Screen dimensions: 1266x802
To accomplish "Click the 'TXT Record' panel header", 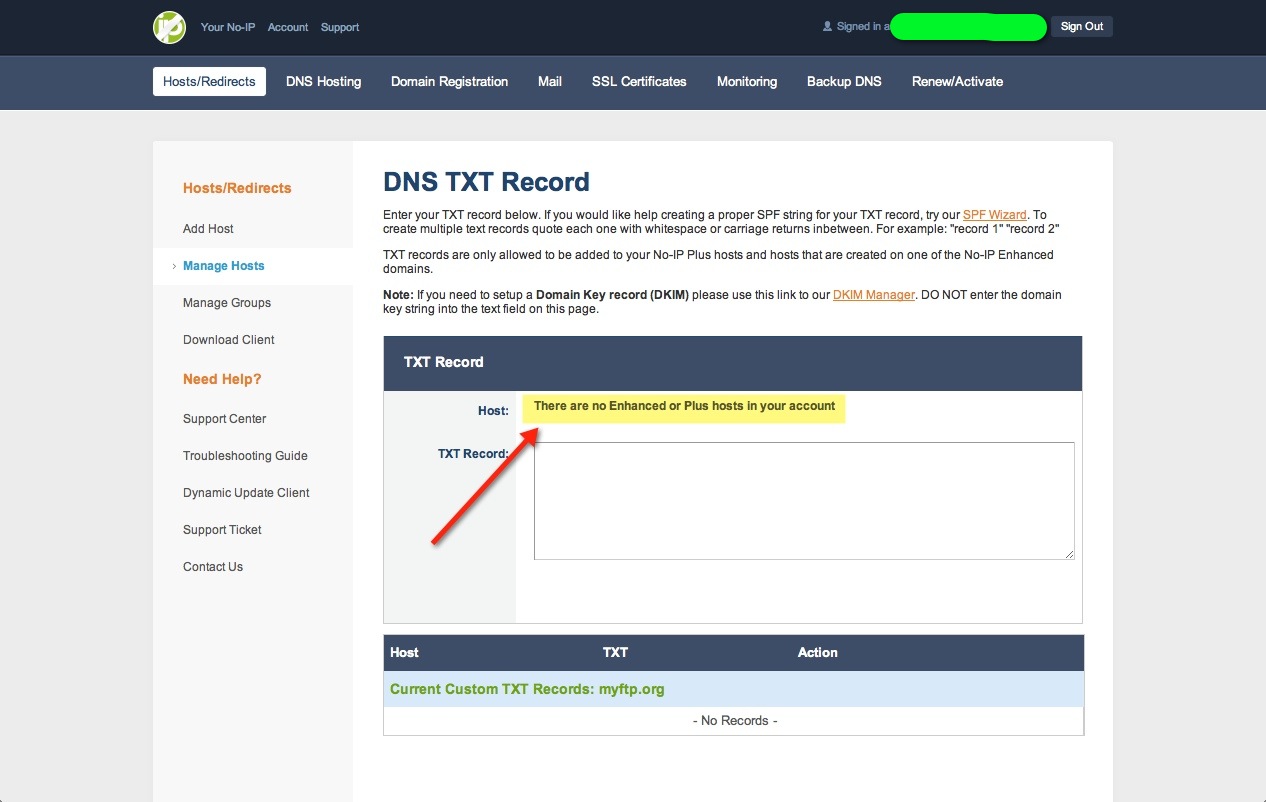I will pyautogui.click(x=733, y=363).
